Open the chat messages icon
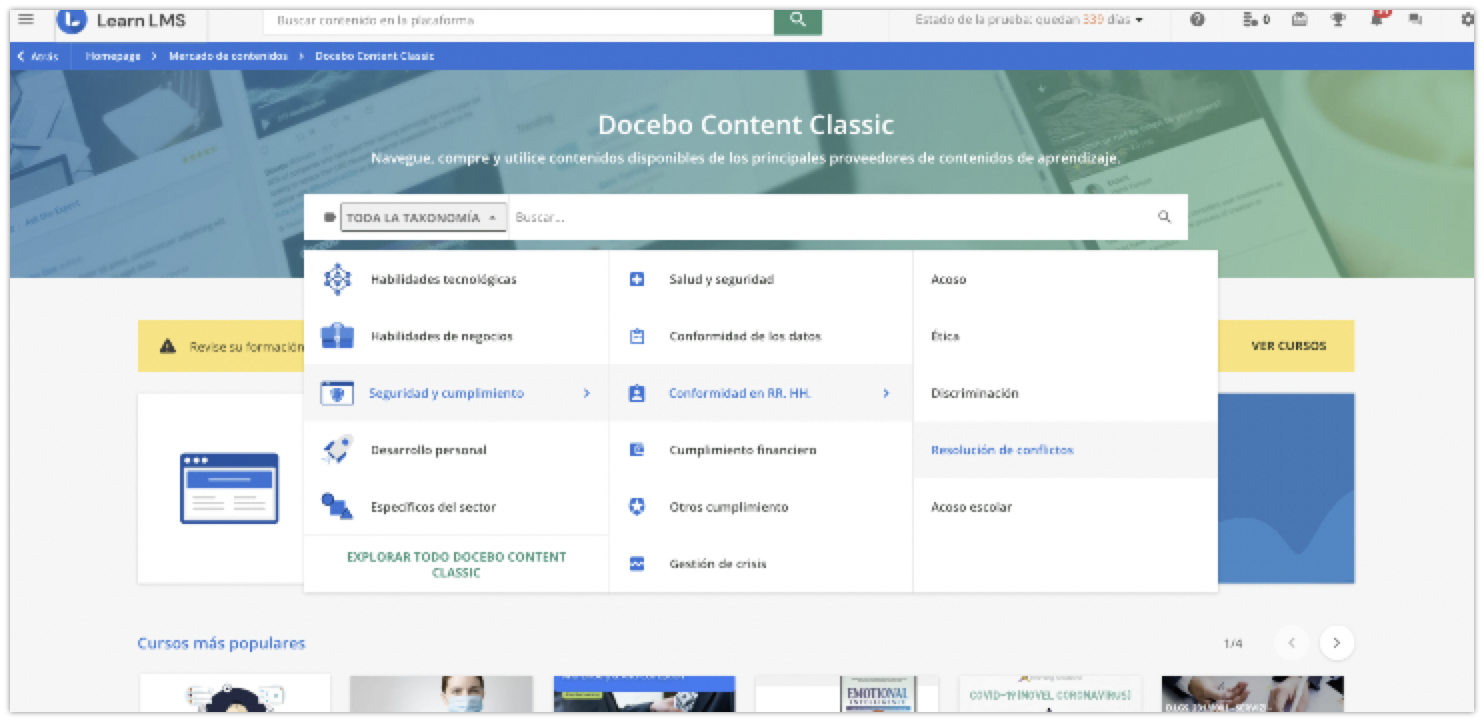Screen dimensions: 1484x722 1415,20
